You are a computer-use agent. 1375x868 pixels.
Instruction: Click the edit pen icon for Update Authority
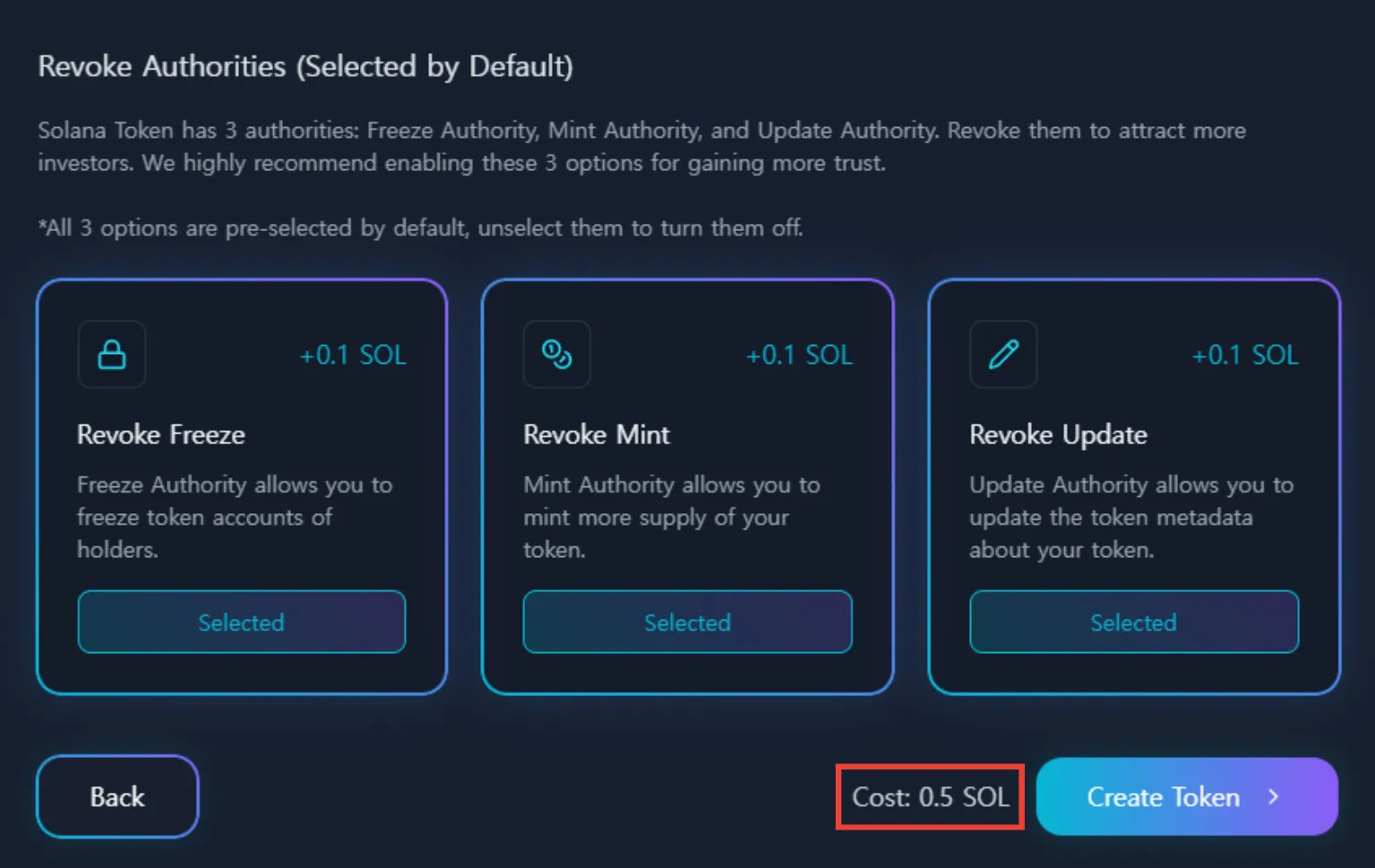coord(1002,355)
